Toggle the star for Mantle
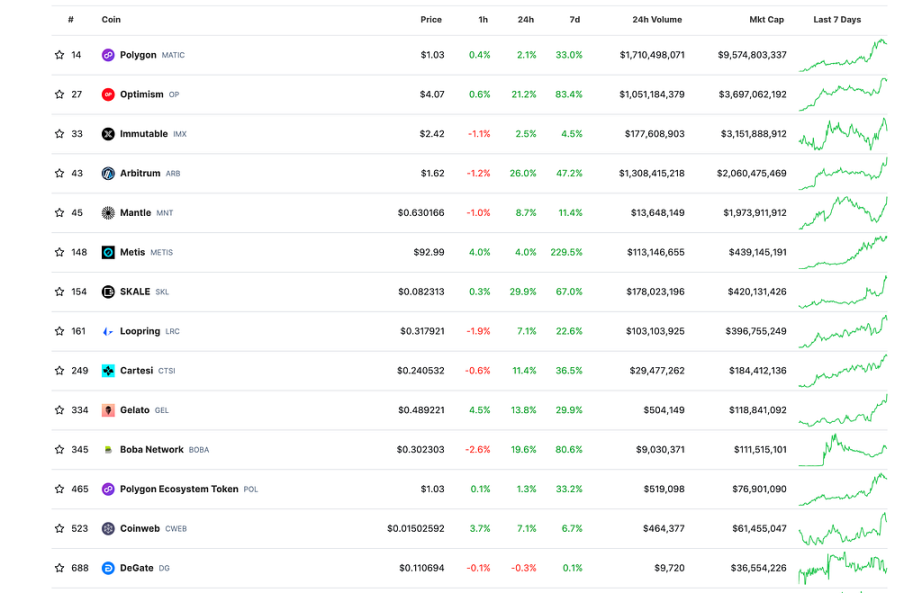Viewport: 922px width, 593px height. click(x=59, y=212)
